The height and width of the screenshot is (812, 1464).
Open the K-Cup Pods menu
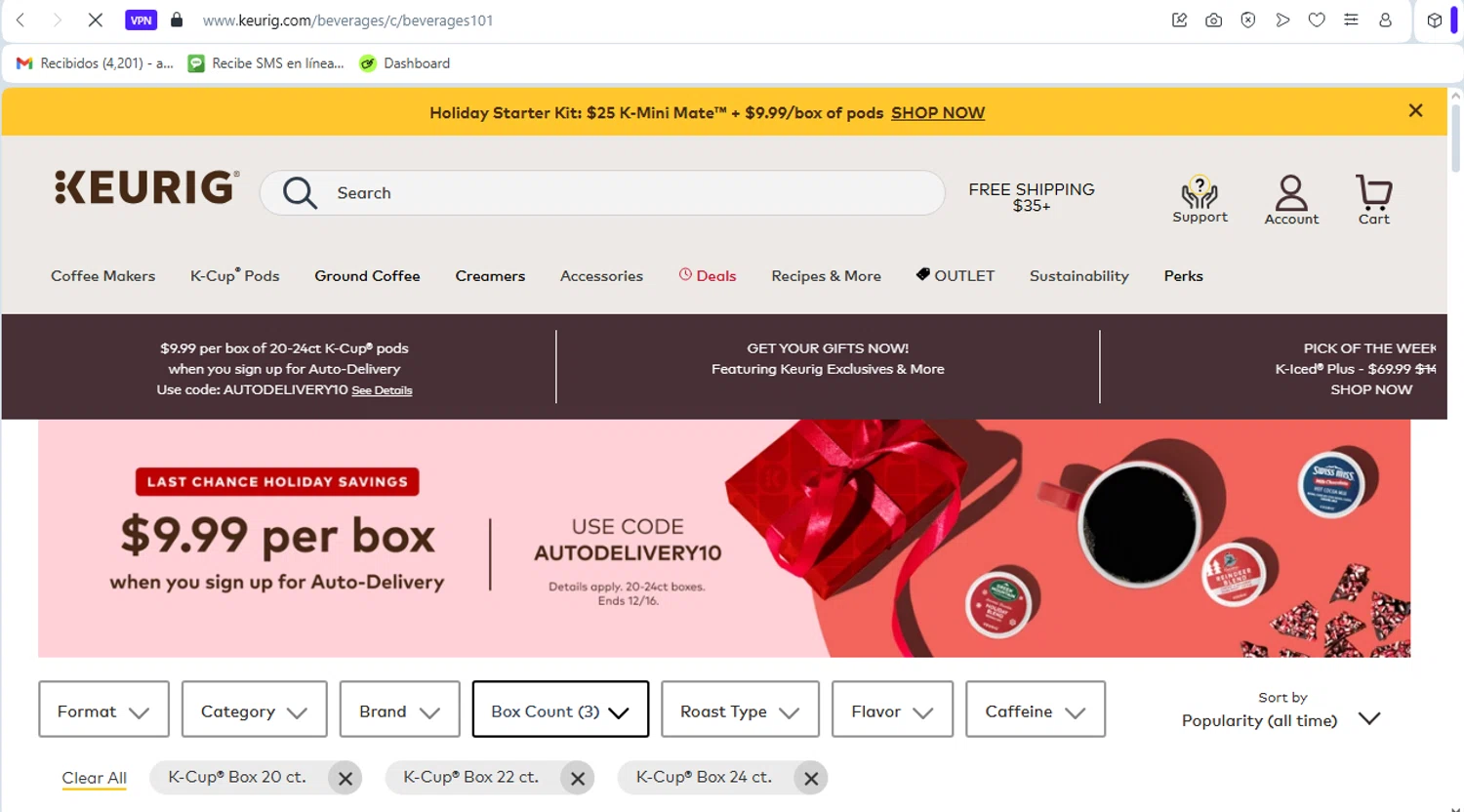(x=234, y=276)
